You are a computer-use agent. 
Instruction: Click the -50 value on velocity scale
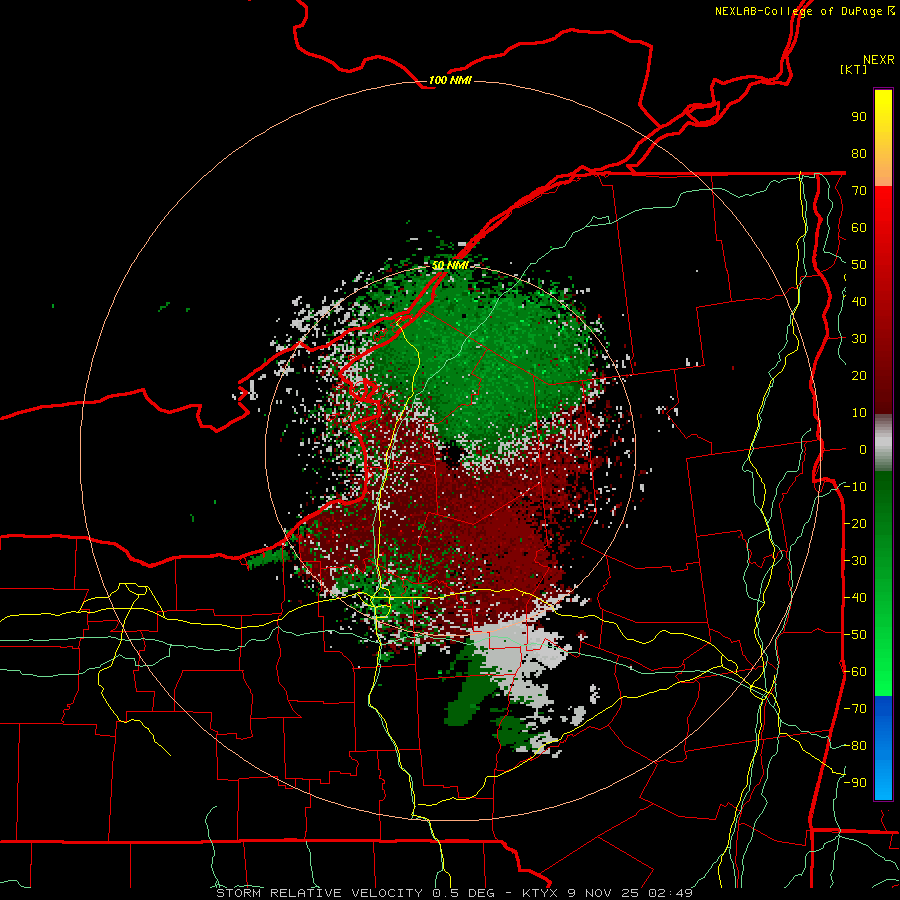855,635
